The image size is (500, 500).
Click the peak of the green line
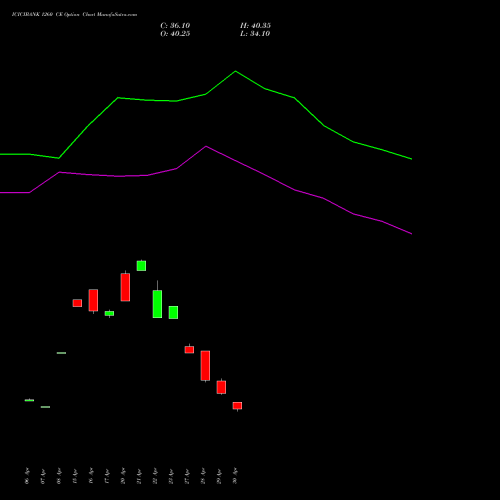point(235,71)
